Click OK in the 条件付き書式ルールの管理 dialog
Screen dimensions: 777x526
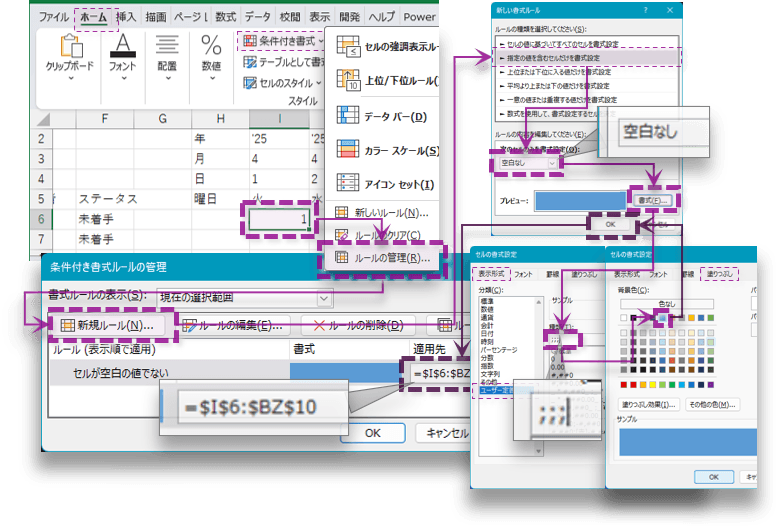tap(373, 433)
